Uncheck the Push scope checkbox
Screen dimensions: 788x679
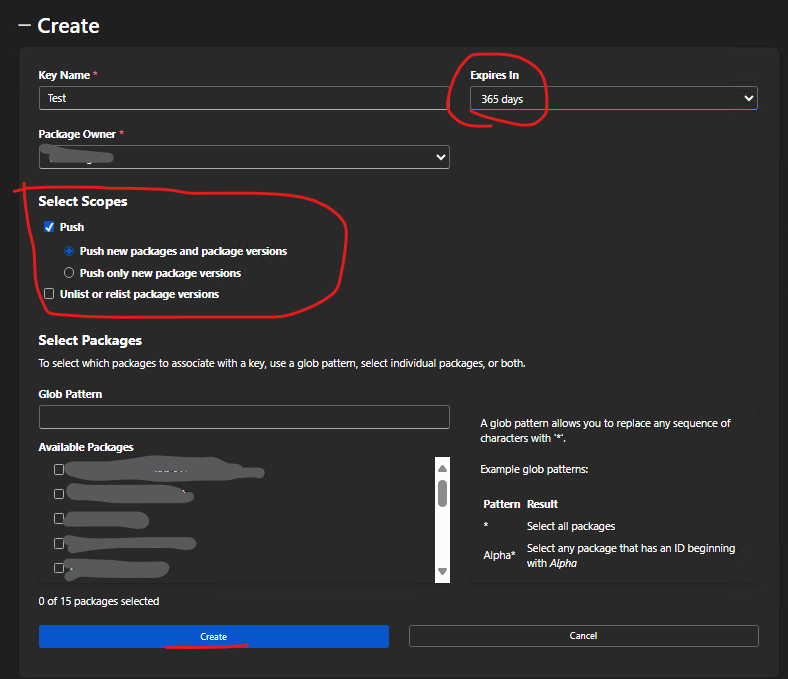[49, 227]
